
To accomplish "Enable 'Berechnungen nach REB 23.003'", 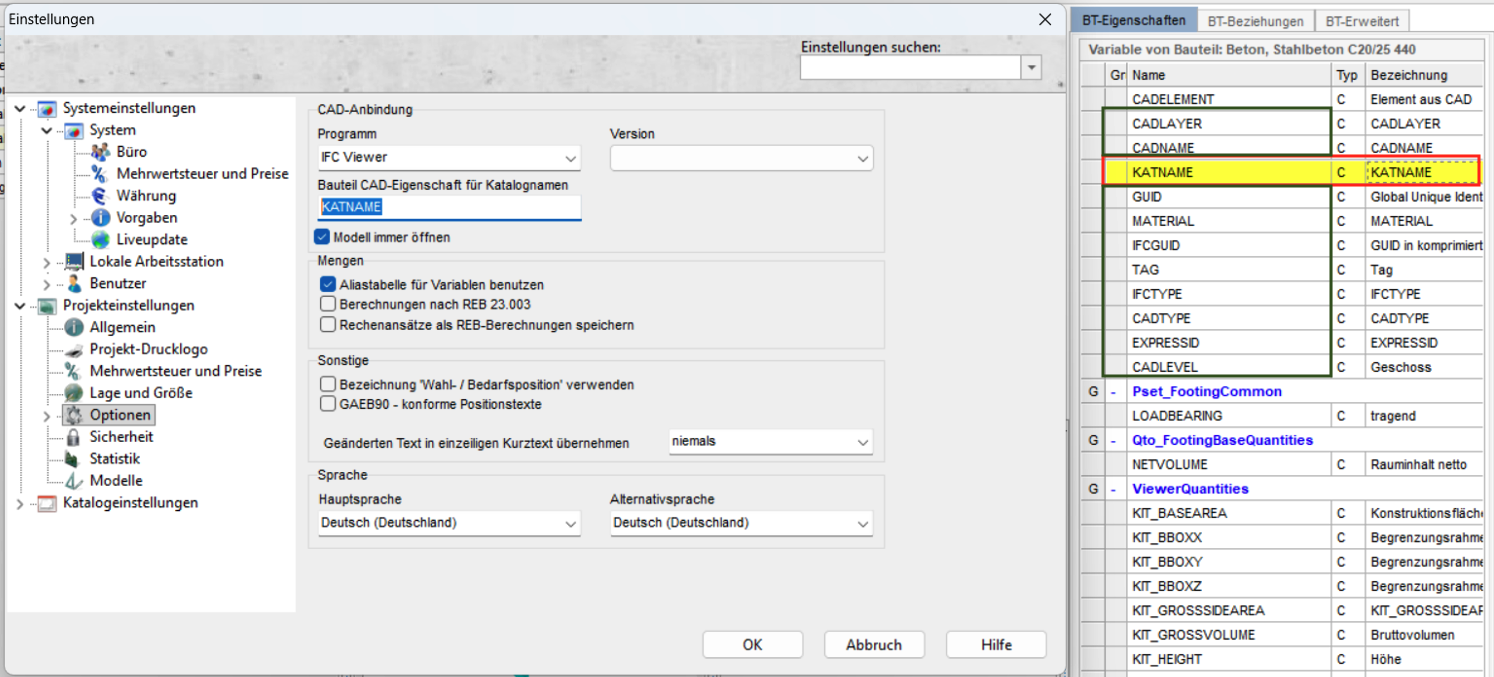I will (x=327, y=304).
